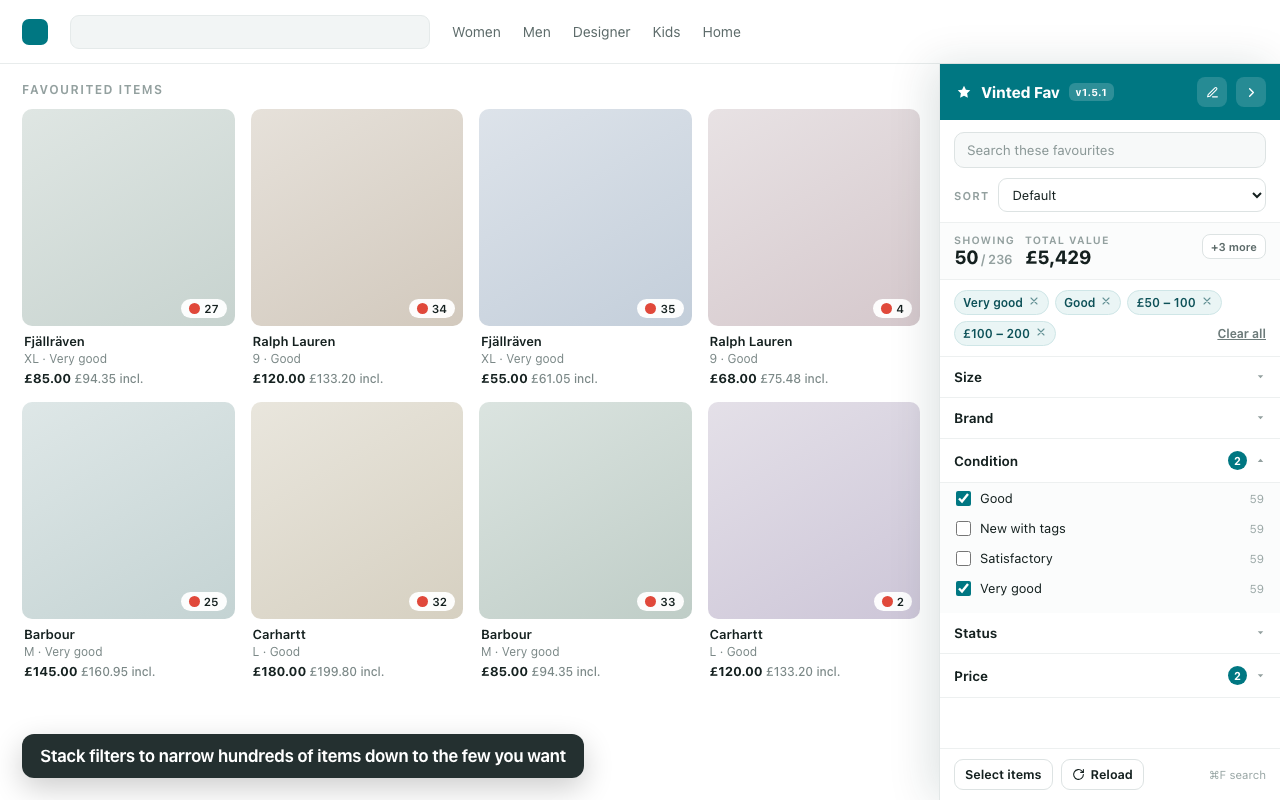Open the Carhartt £180.00 item thumbnail

tap(357, 510)
